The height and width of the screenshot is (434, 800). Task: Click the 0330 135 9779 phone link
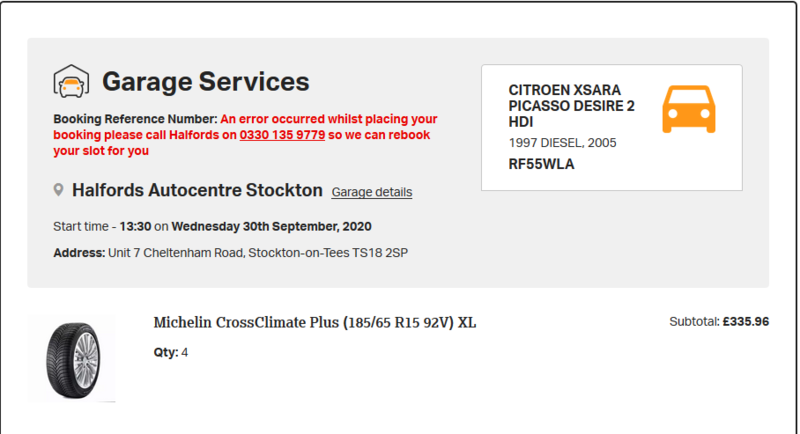click(x=282, y=135)
